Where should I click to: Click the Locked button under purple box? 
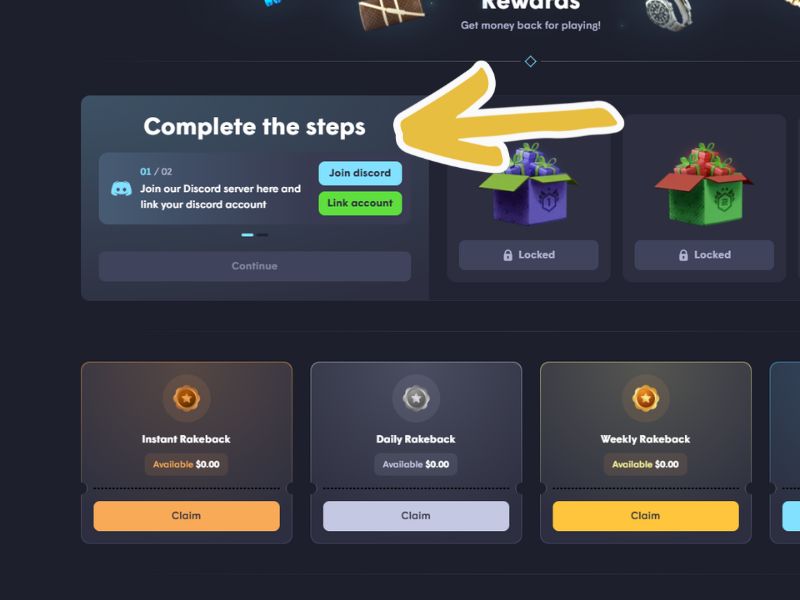tap(529, 255)
